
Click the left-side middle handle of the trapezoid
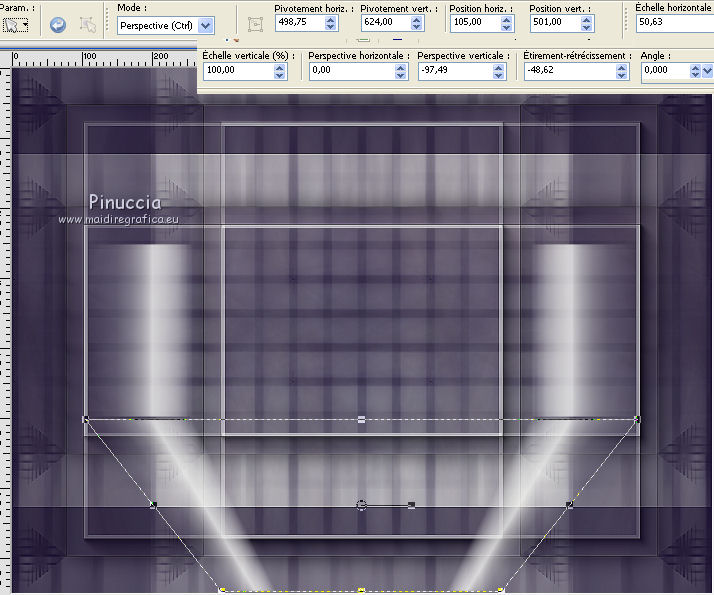click(153, 505)
